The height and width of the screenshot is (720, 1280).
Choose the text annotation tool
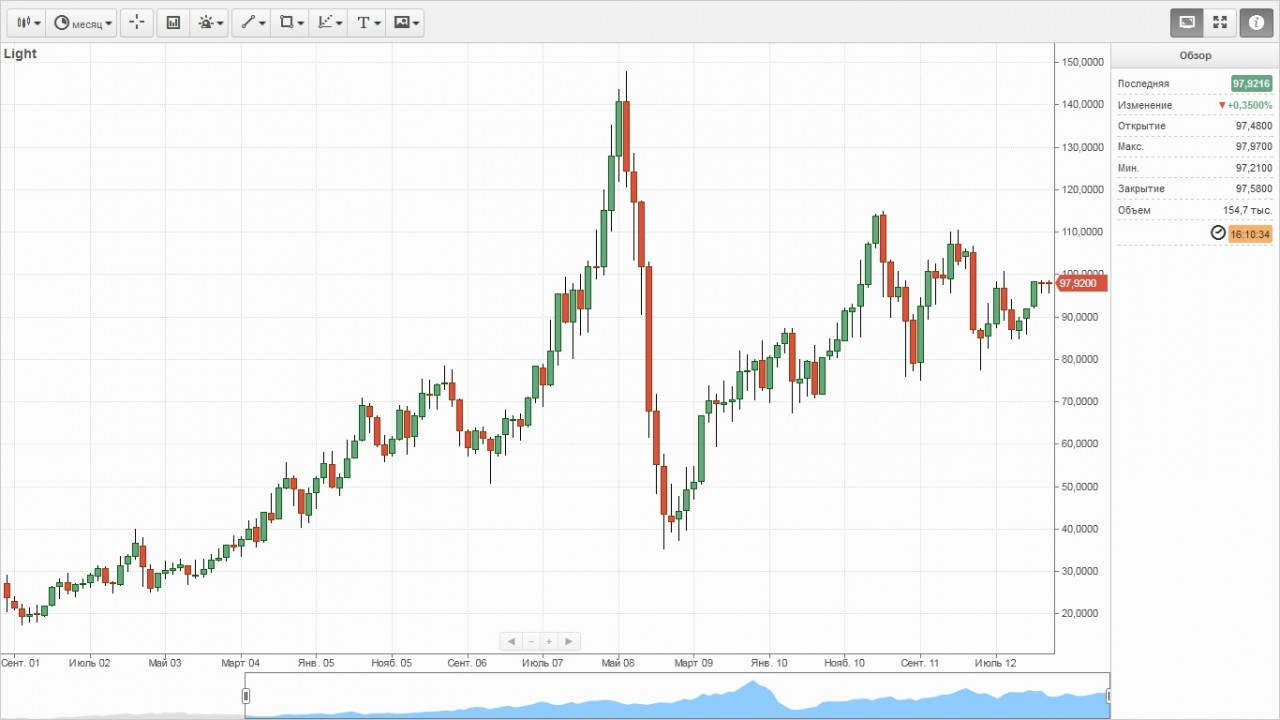[x=367, y=22]
